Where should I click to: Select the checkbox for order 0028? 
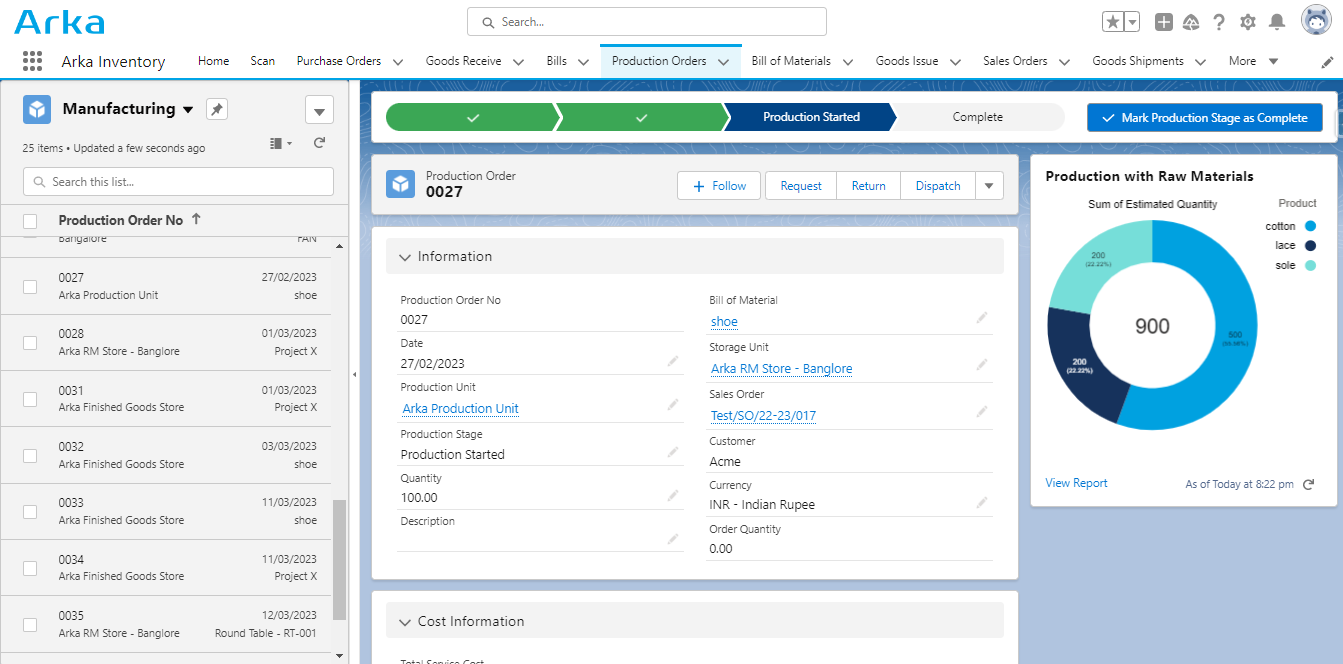click(29, 341)
